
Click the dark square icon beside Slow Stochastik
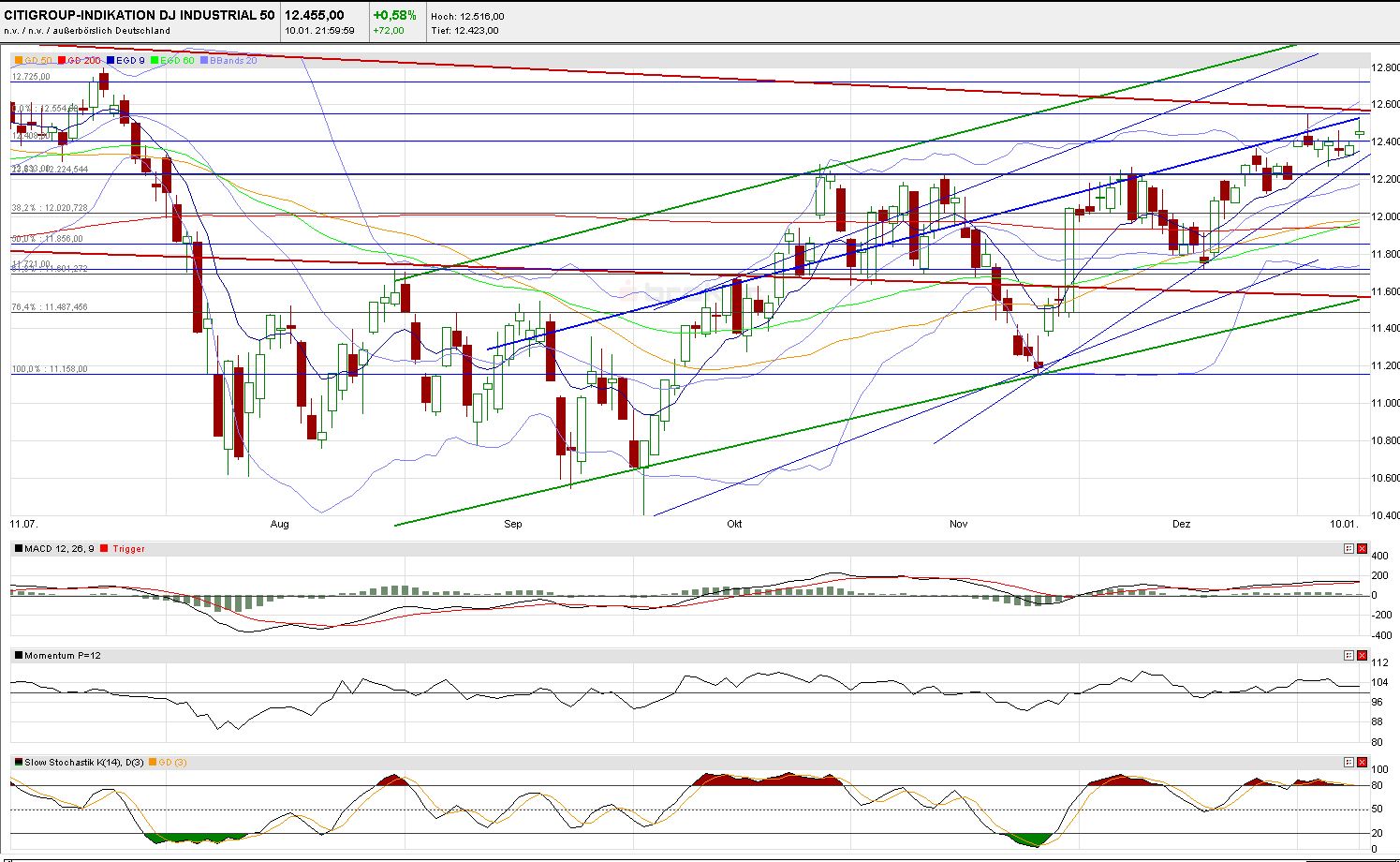(x=18, y=762)
